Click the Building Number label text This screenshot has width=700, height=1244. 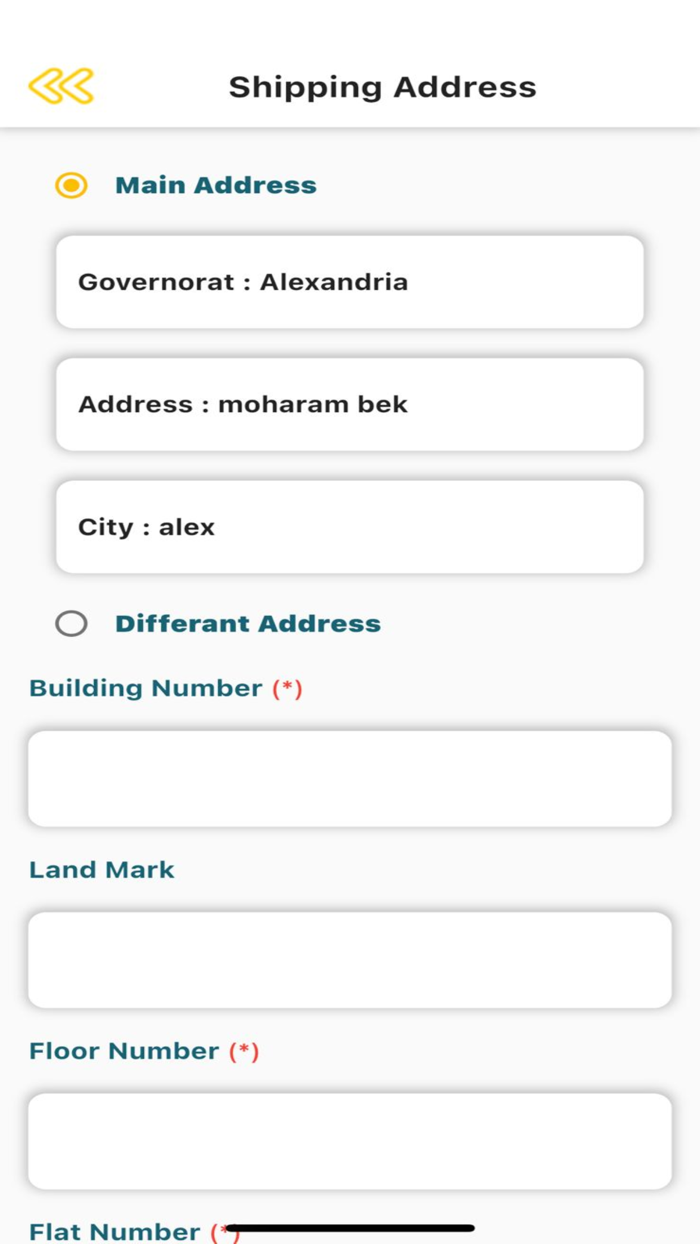tap(145, 688)
